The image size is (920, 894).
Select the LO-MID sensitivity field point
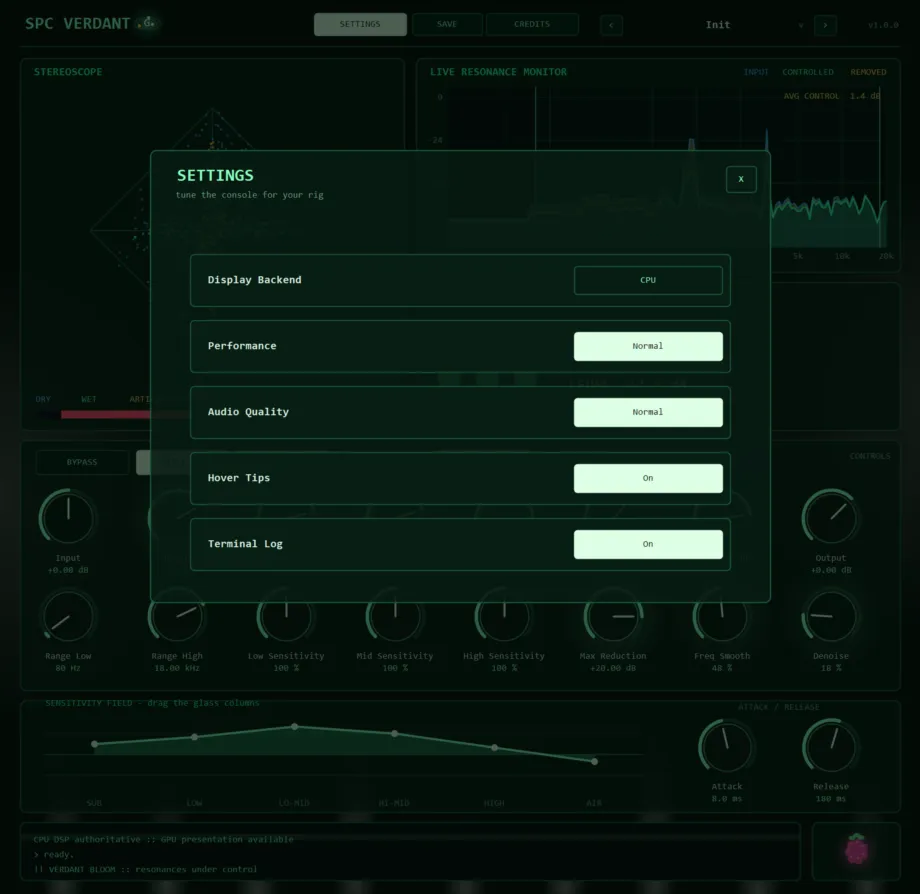[x=295, y=727]
